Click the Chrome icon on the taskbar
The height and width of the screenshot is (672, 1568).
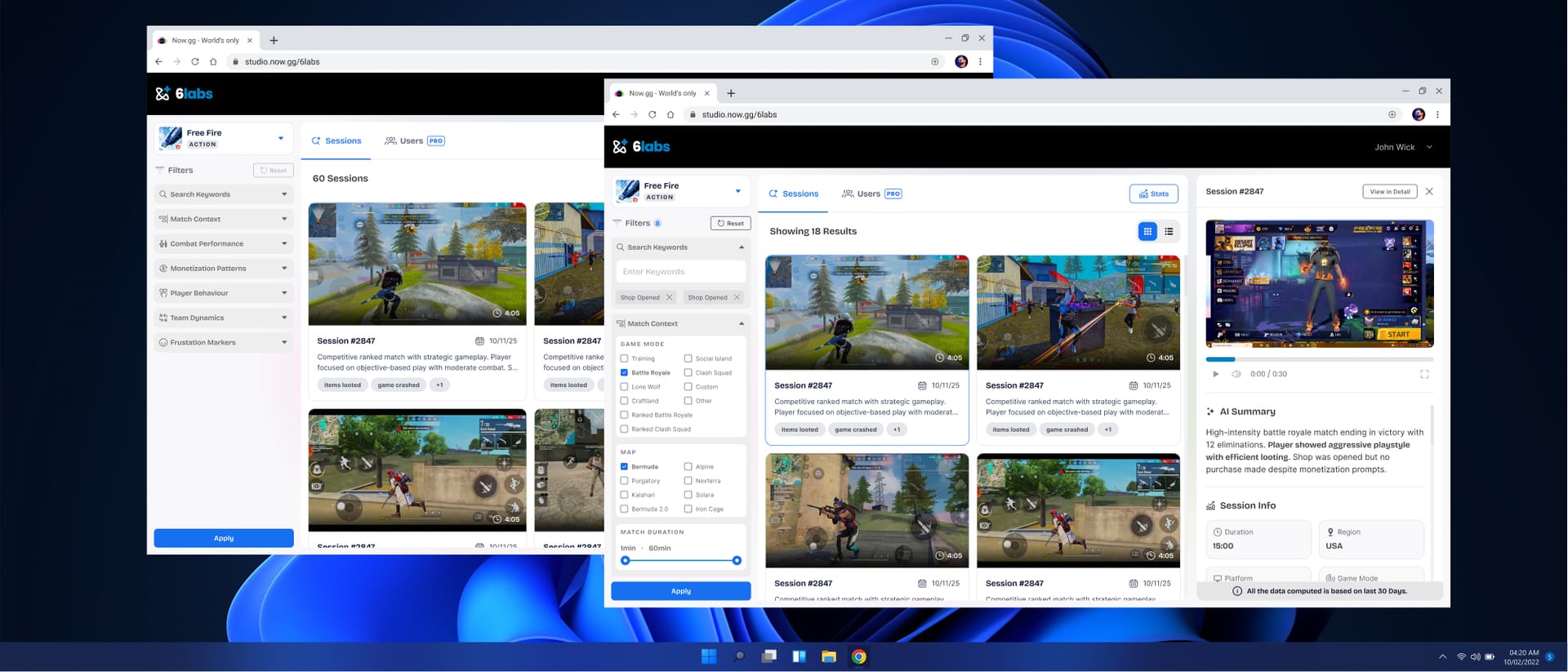click(x=858, y=656)
